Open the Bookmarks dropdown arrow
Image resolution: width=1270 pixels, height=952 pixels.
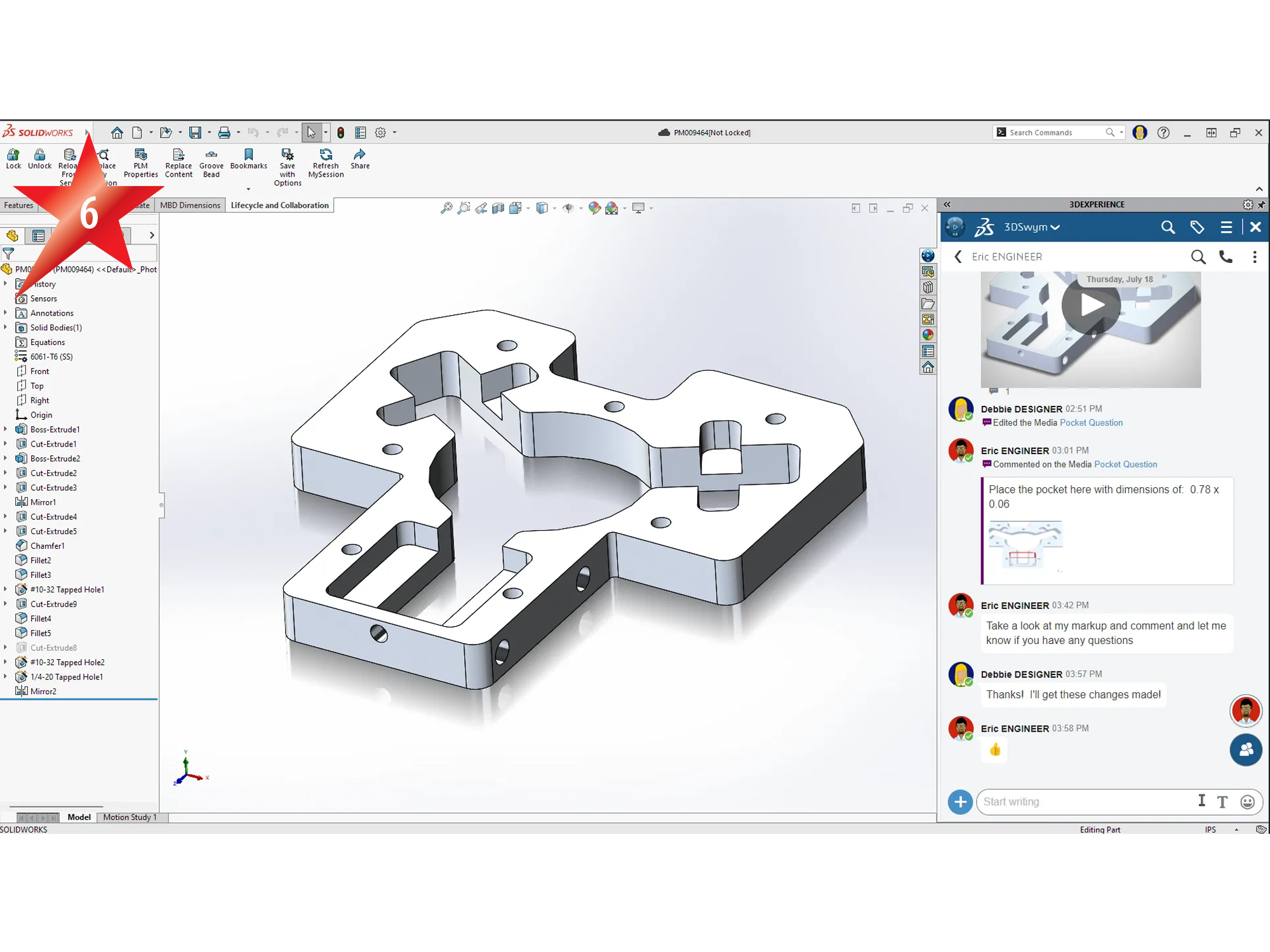248,189
